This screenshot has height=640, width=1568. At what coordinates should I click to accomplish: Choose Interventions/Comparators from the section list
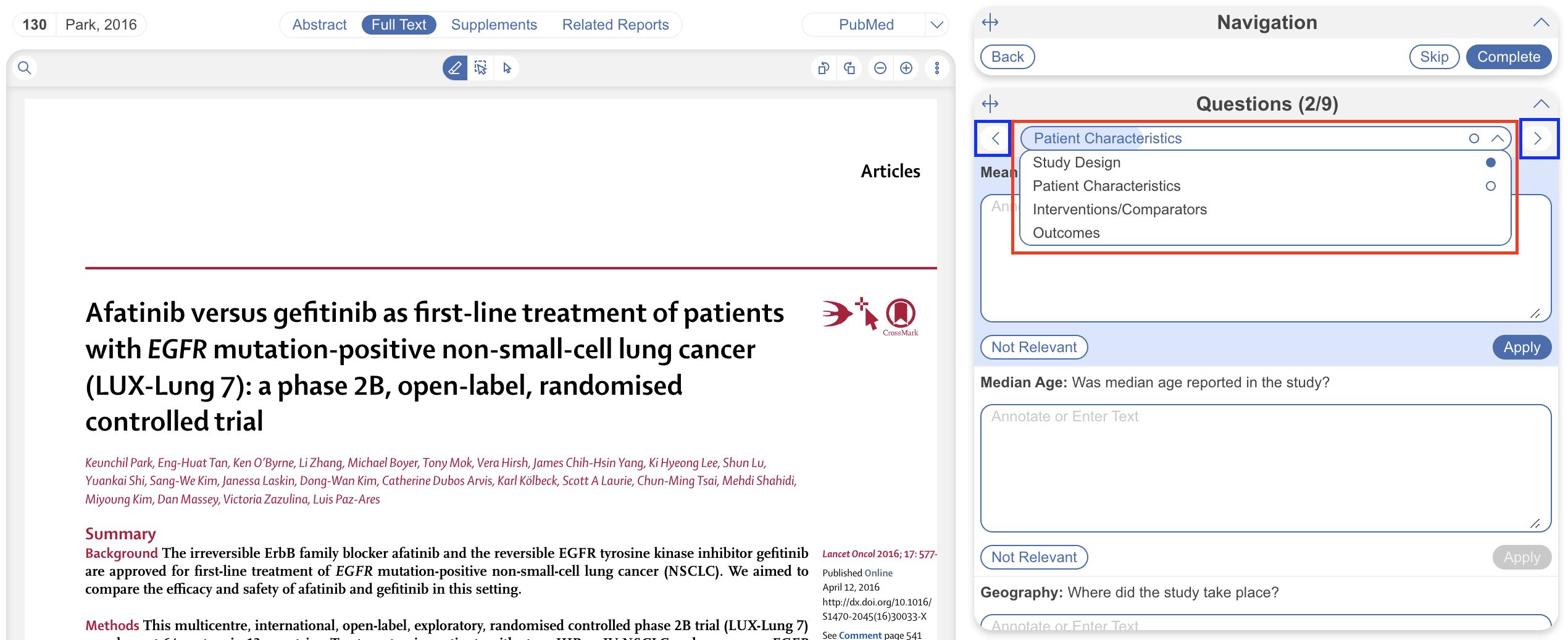pyautogui.click(x=1119, y=209)
